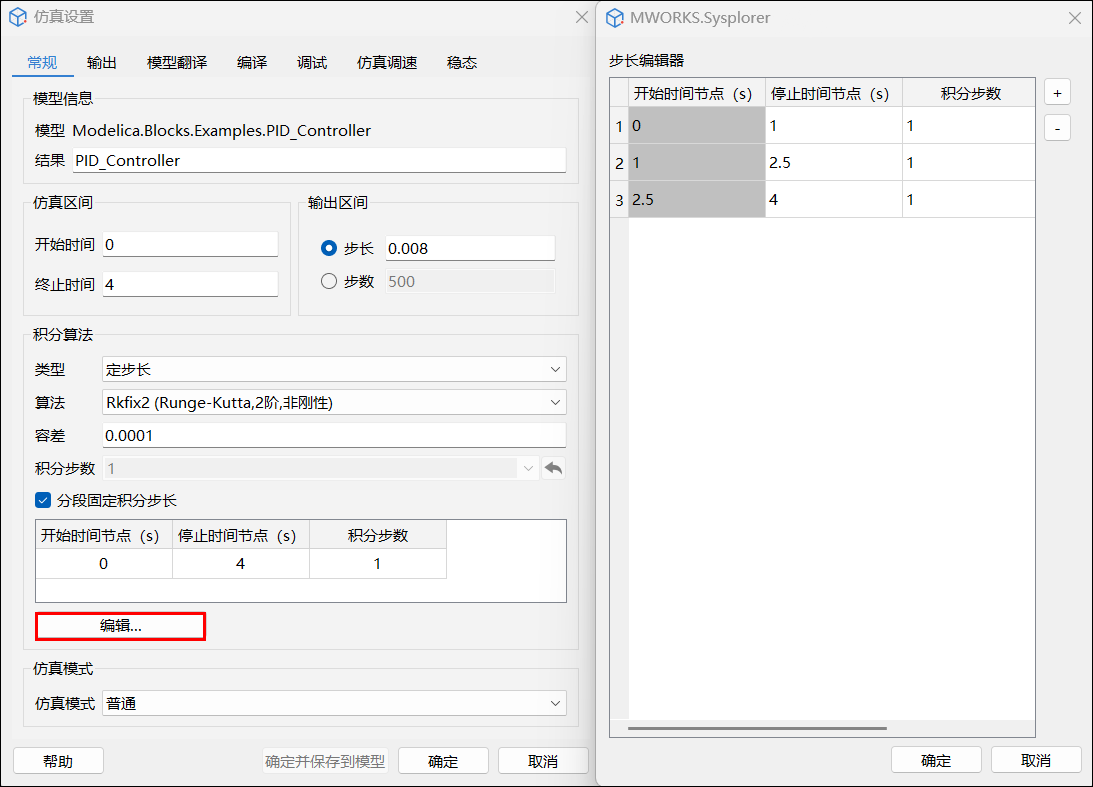Select the 步长 radio button
Image resolution: width=1093 pixels, height=787 pixels.
329,248
